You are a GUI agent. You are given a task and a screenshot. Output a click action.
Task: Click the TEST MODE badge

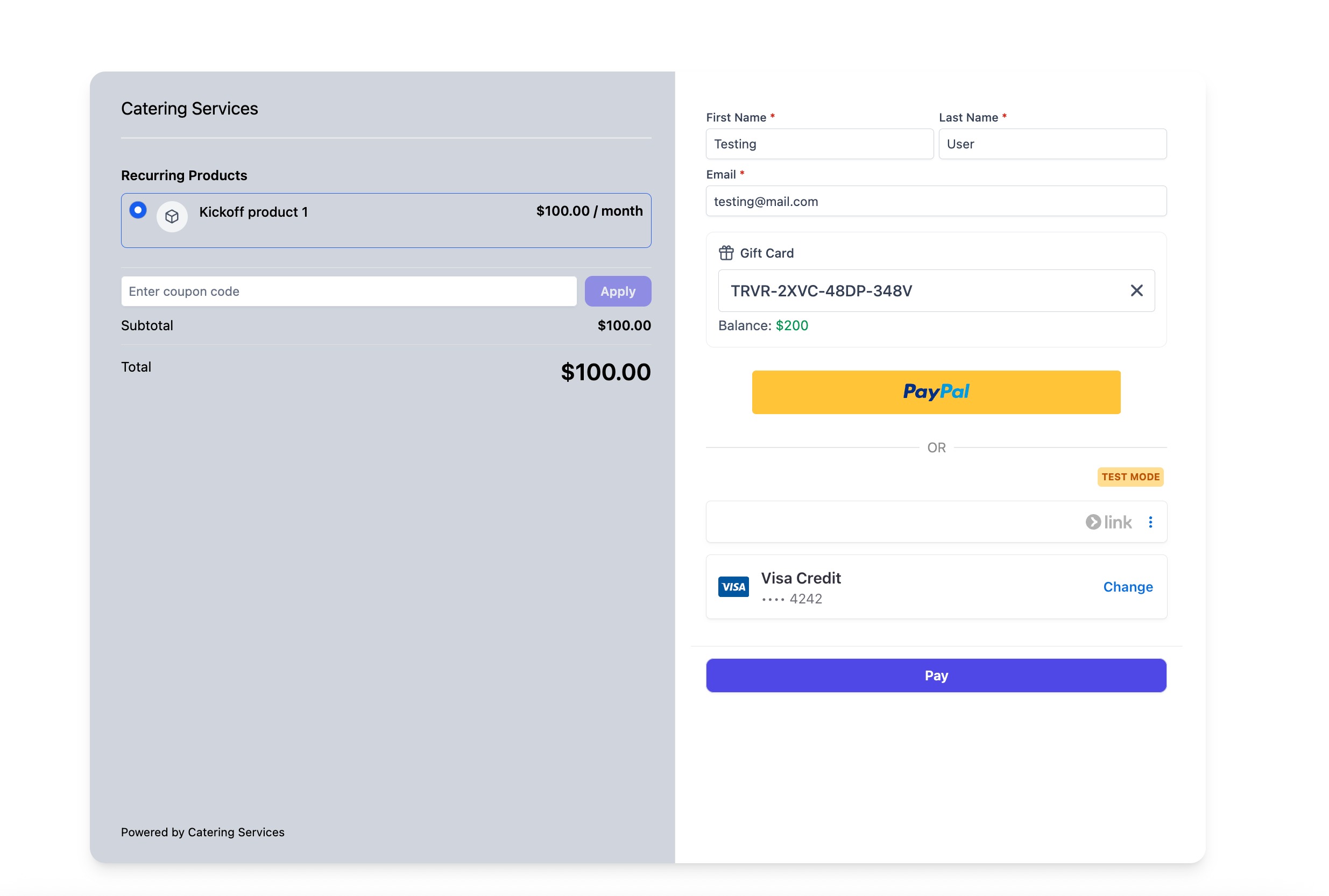1129,477
